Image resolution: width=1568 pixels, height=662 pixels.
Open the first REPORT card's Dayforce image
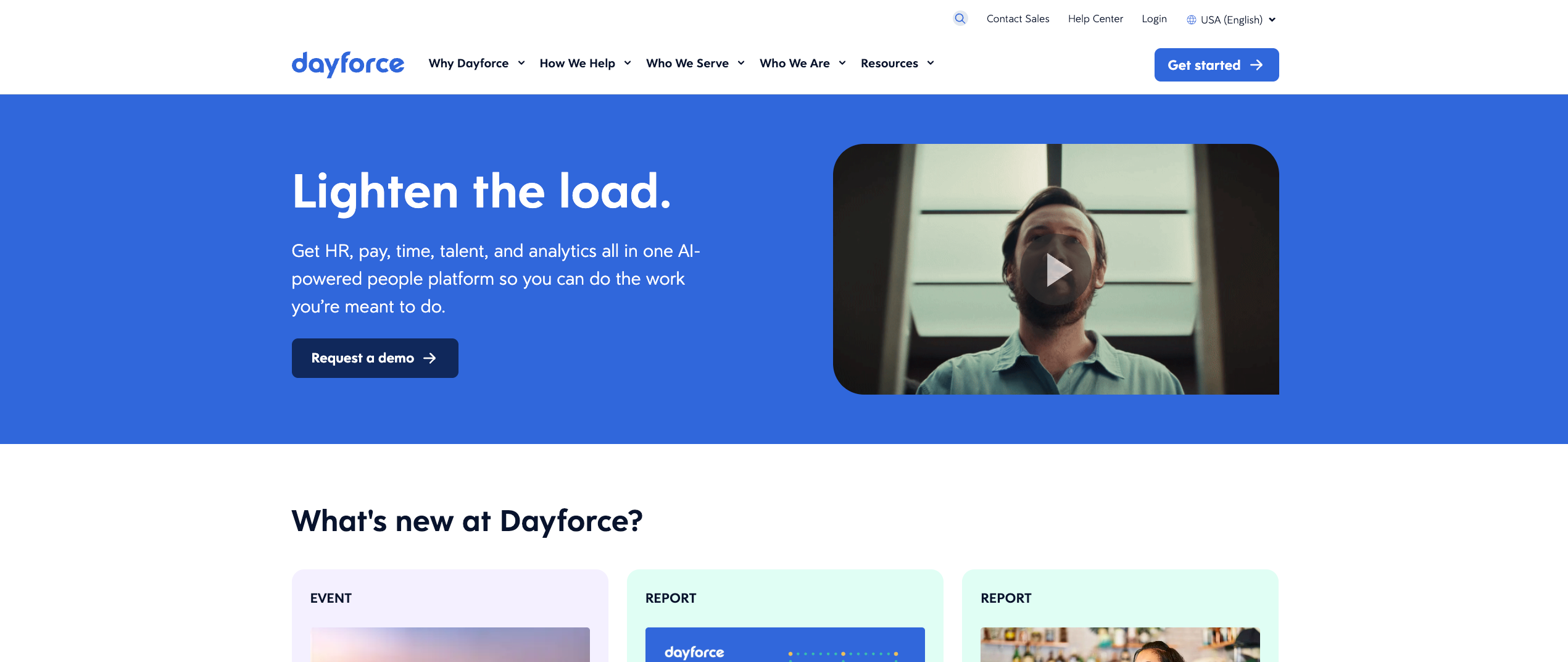click(785, 645)
